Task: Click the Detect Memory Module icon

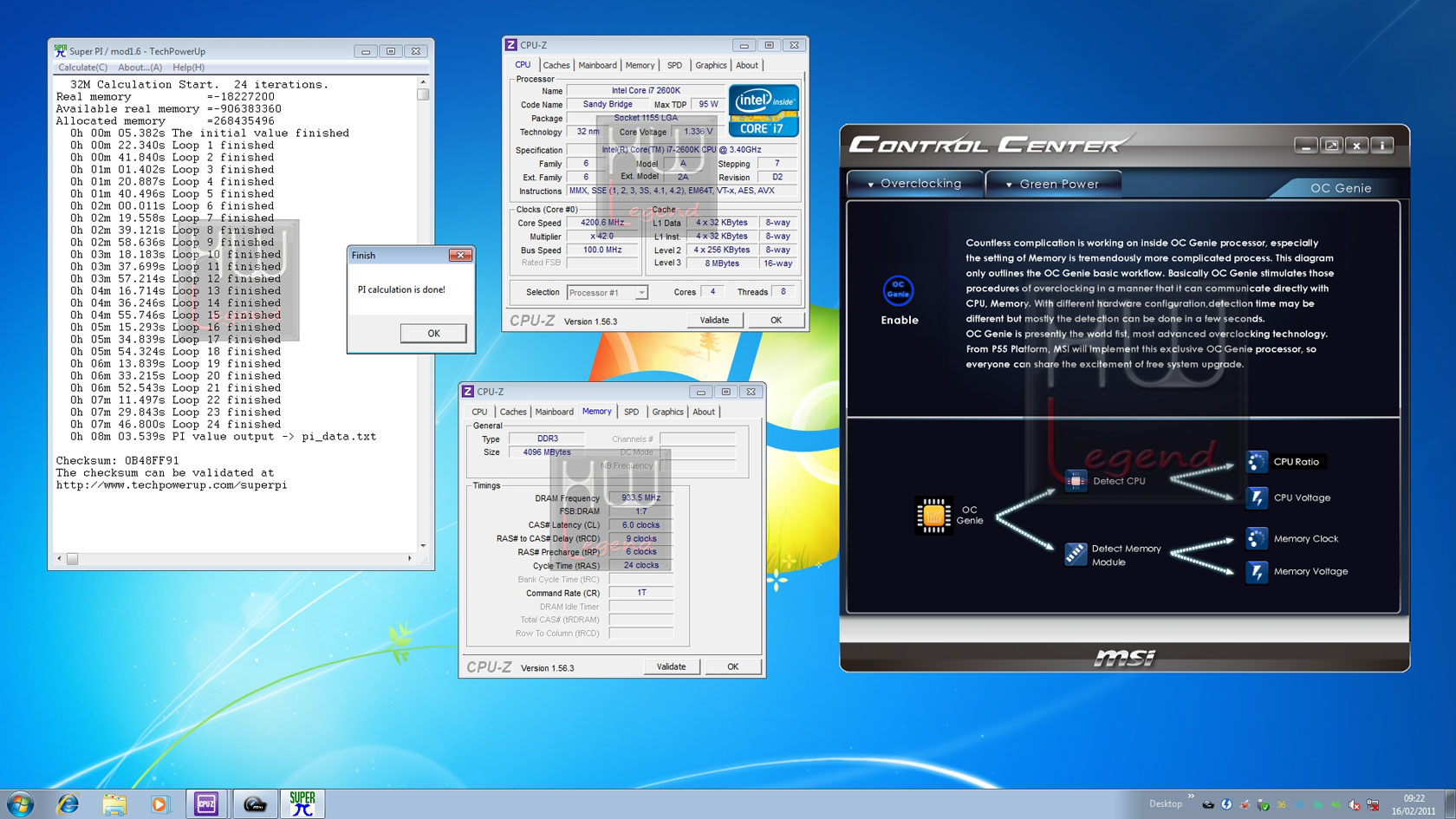Action: [1076, 554]
